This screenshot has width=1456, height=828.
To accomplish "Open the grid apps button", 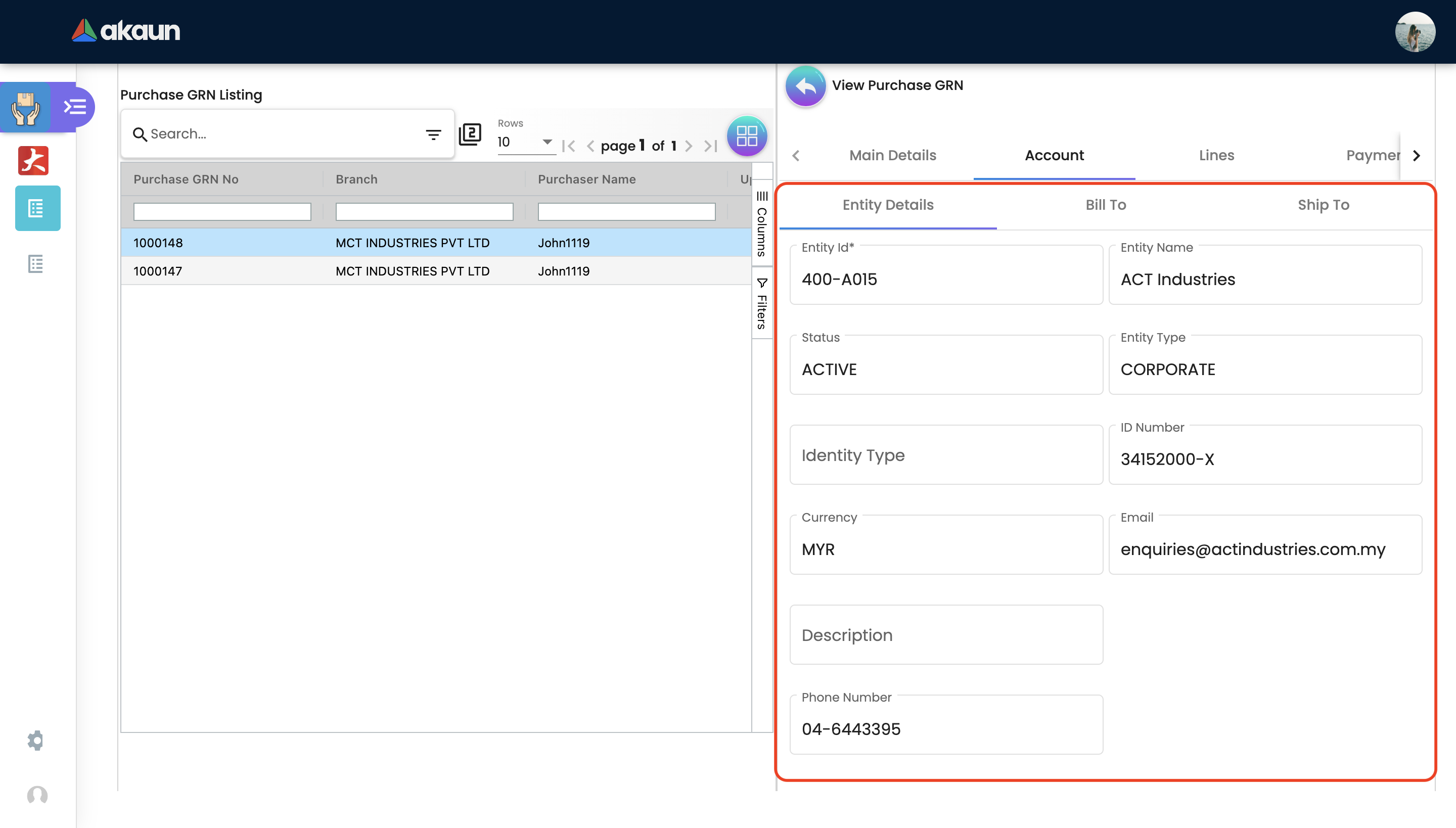I will coord(746,136).
